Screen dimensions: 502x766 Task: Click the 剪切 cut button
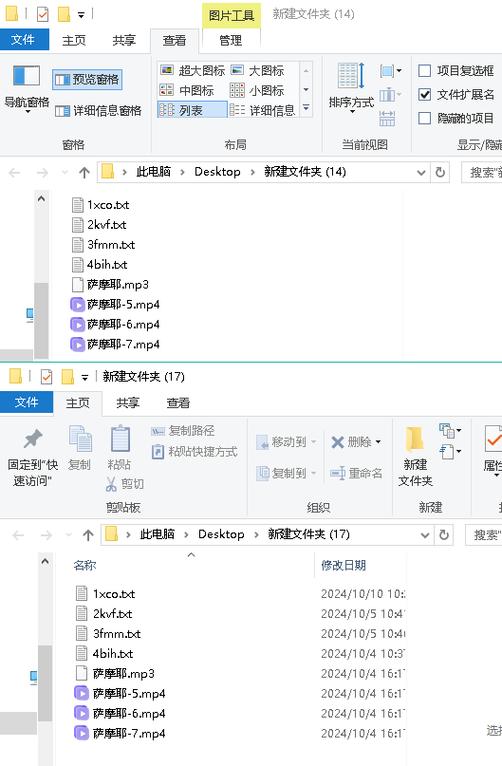click(x=125, y=484)
